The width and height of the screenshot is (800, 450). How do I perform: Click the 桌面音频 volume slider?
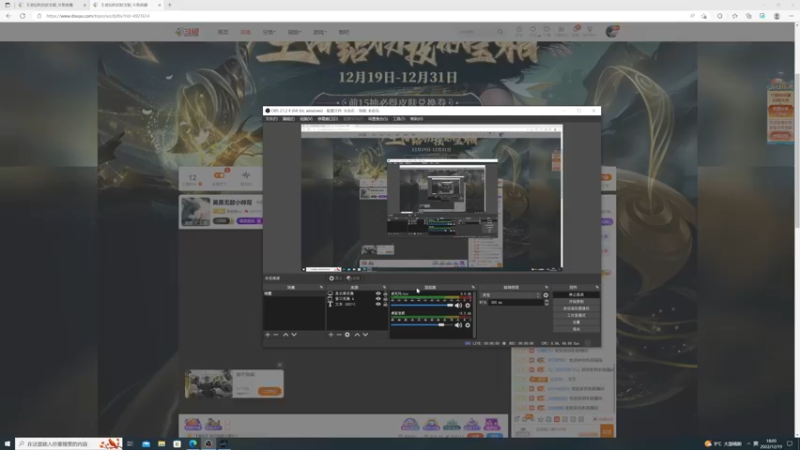[x=422, y=325]
